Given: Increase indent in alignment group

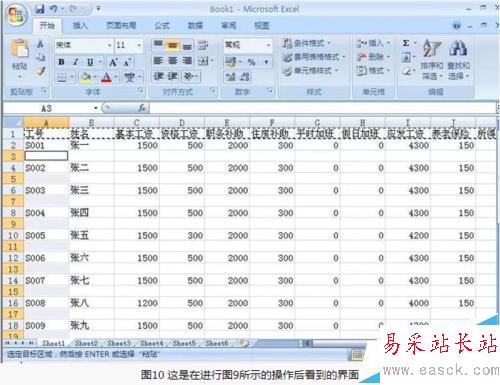Looking at the screenshot, I should tap(172, 76).
